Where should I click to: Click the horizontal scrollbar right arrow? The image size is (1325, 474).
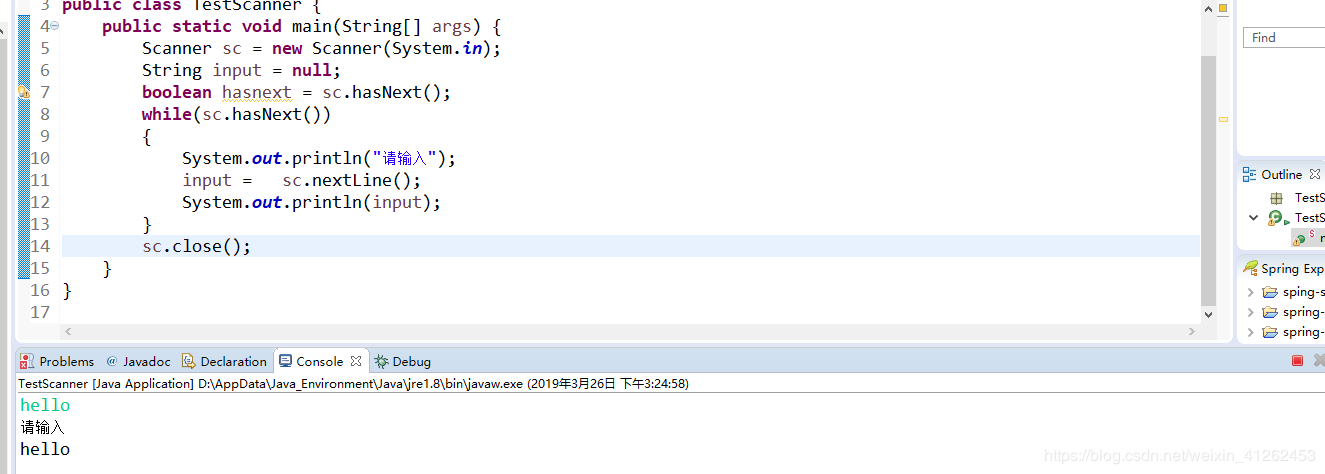point(1192,331)
